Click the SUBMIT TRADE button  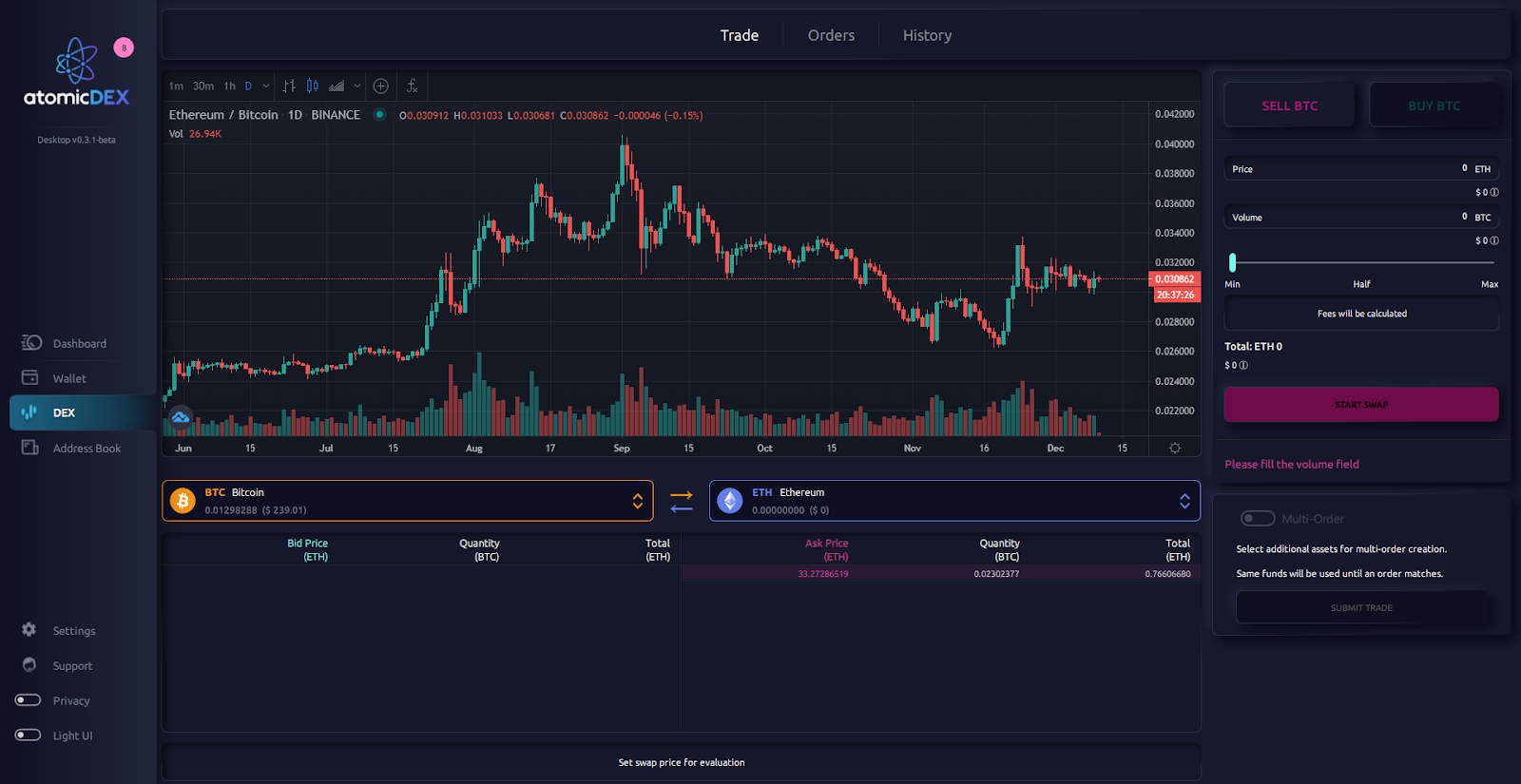point(1361,608)
